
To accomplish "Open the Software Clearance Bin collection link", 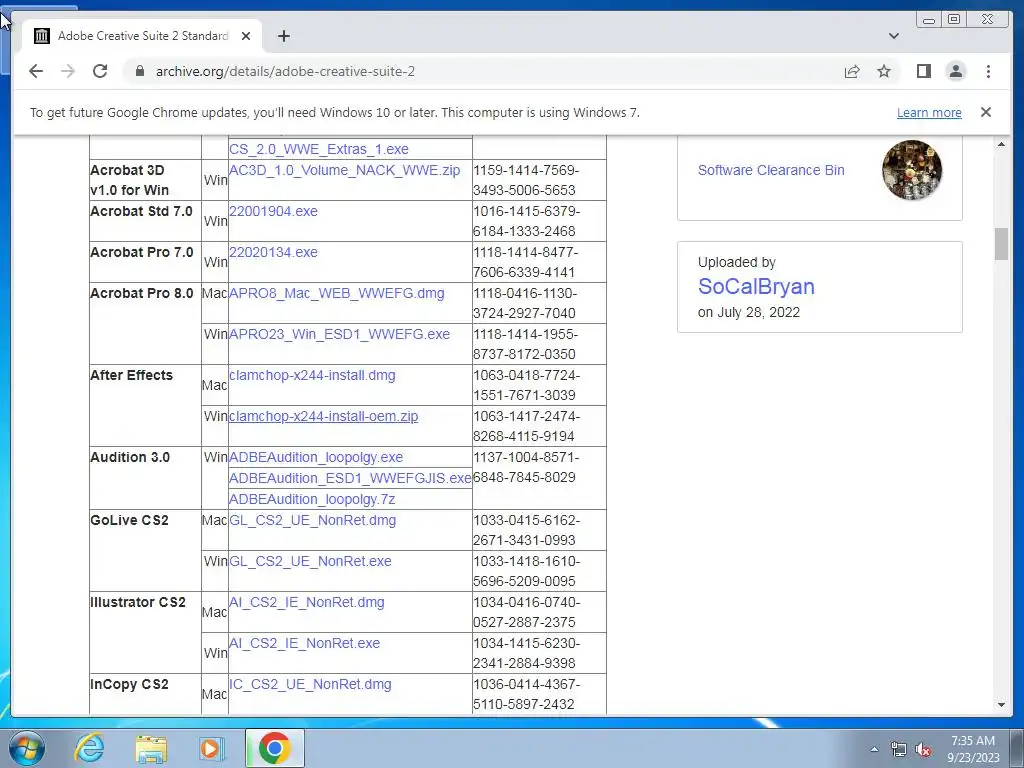I will (771, 170).
